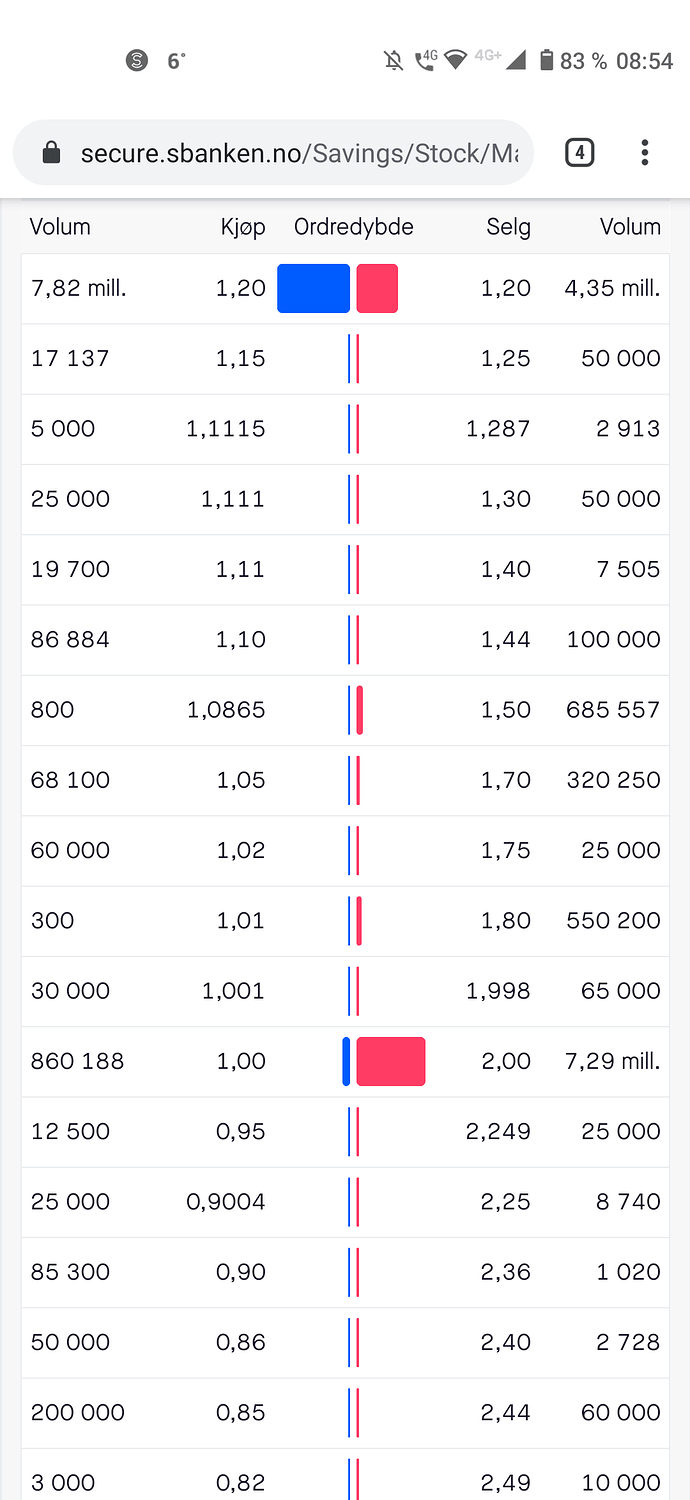Tap the padlock site security icon
The height and width of the screenshot is (1500, 690).
(x=51, y=153)
